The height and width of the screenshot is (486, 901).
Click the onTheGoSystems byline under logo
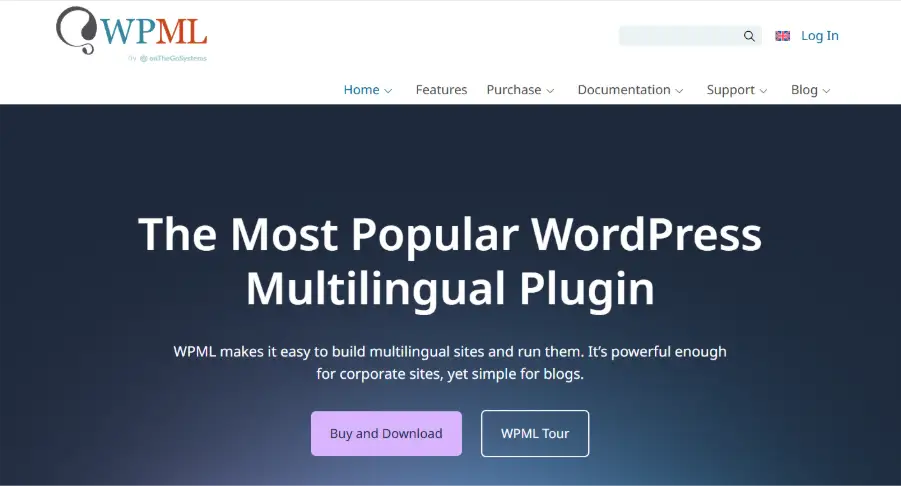(x=167, y=58)
